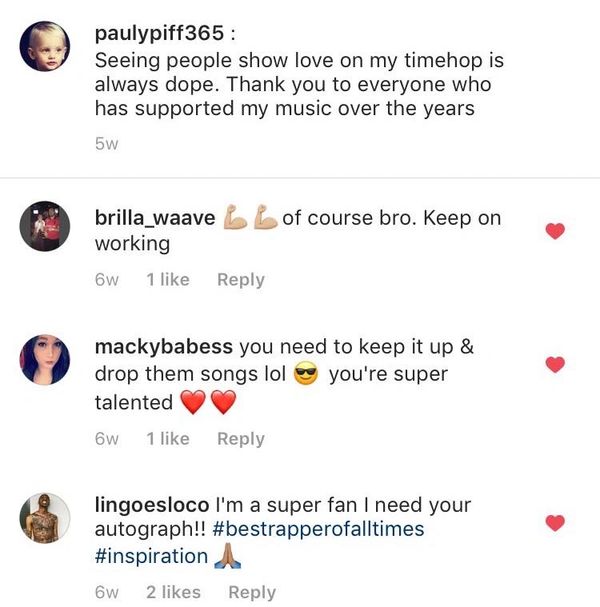This screenshot has width=600, height=607.
Task: View the 1 like on brilla_waave's comment
Action: [167, 280]
